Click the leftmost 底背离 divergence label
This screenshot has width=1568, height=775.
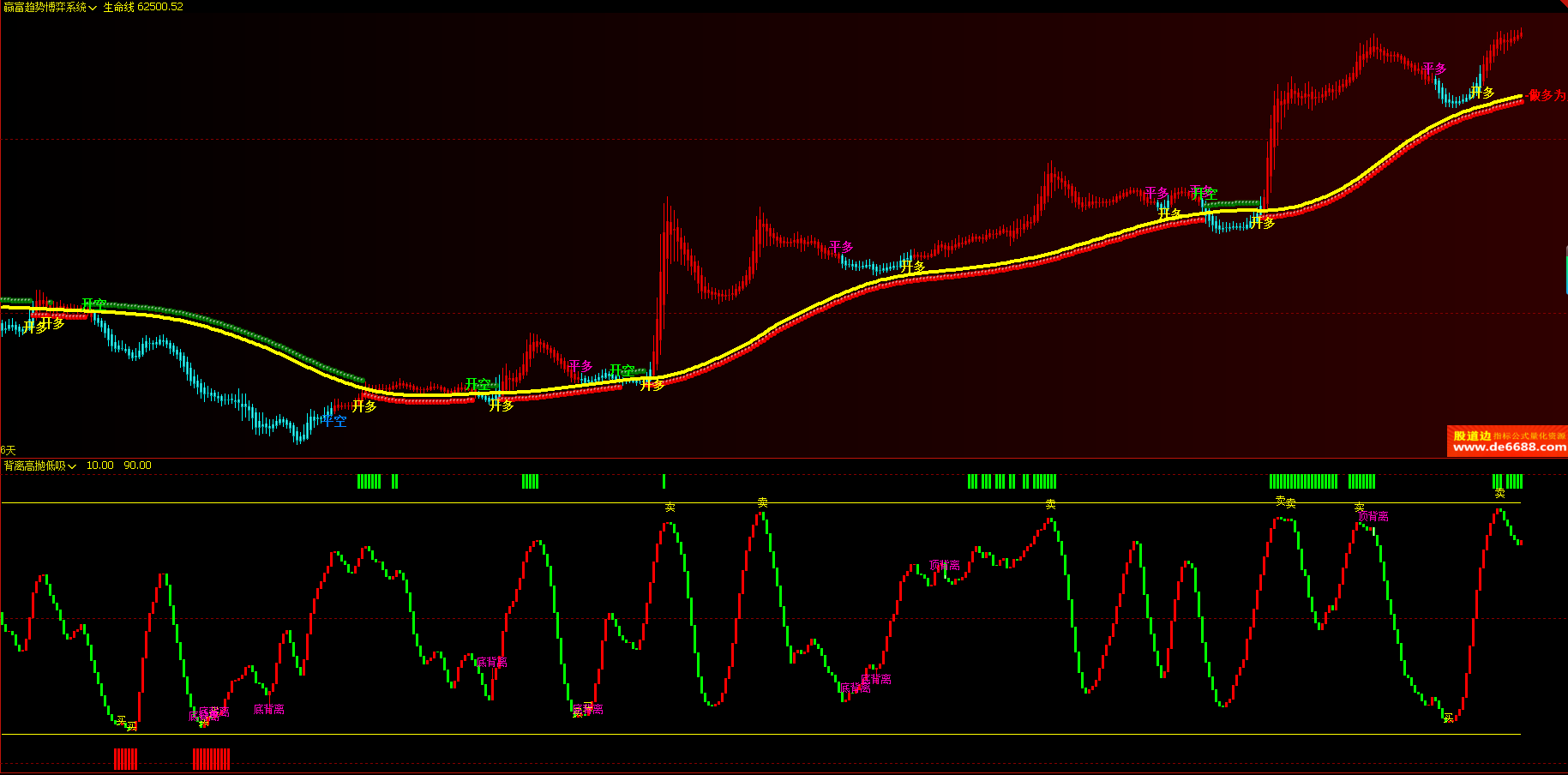pos(204,716)
